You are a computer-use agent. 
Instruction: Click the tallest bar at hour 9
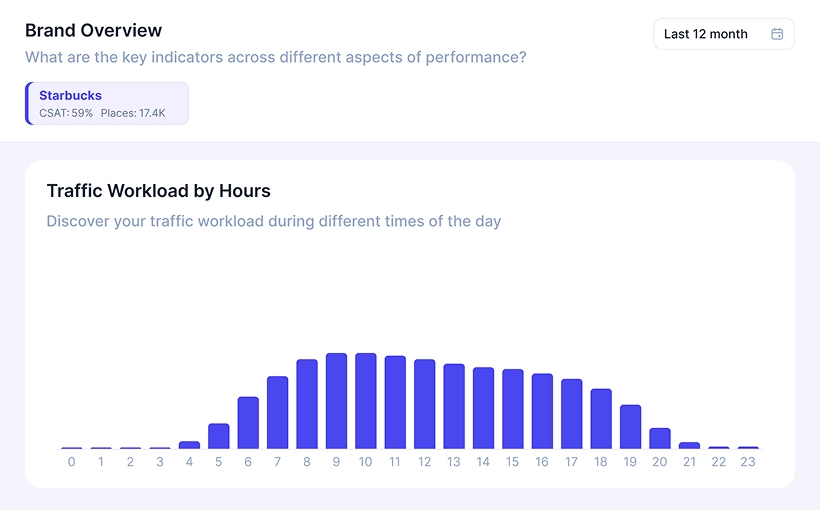336,401
